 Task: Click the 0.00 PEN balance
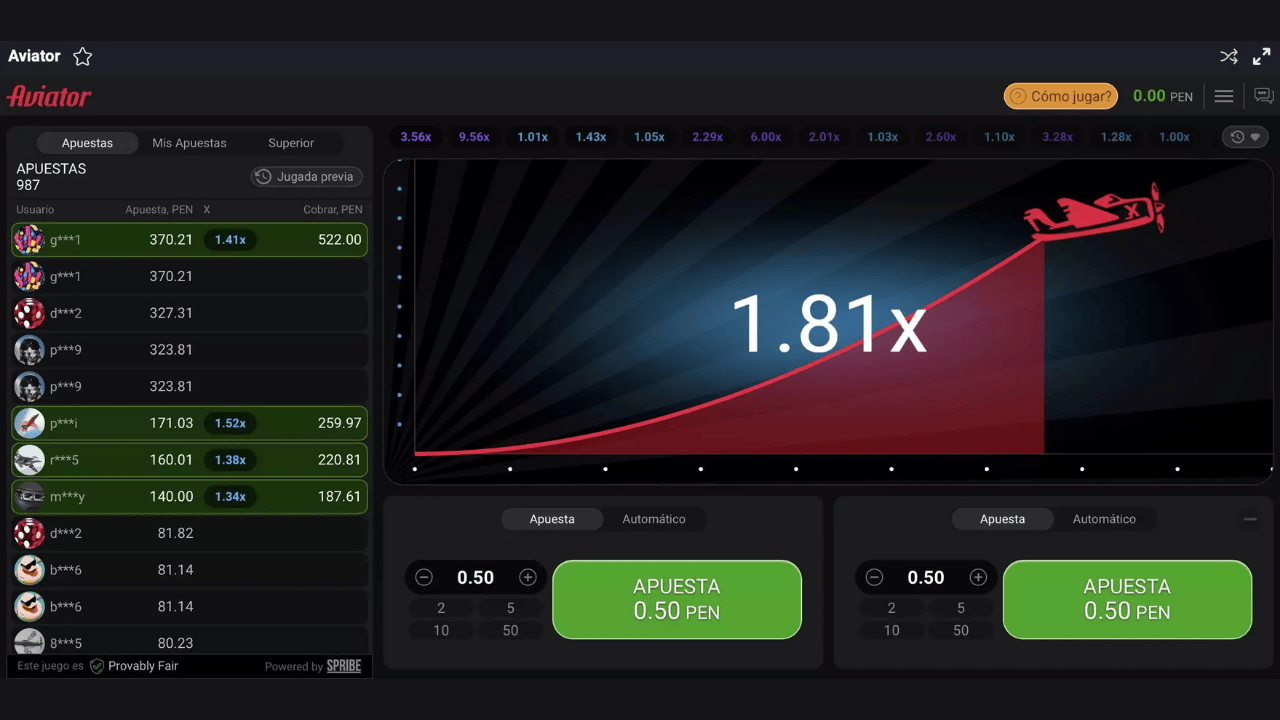click(x=1162, y=96)
